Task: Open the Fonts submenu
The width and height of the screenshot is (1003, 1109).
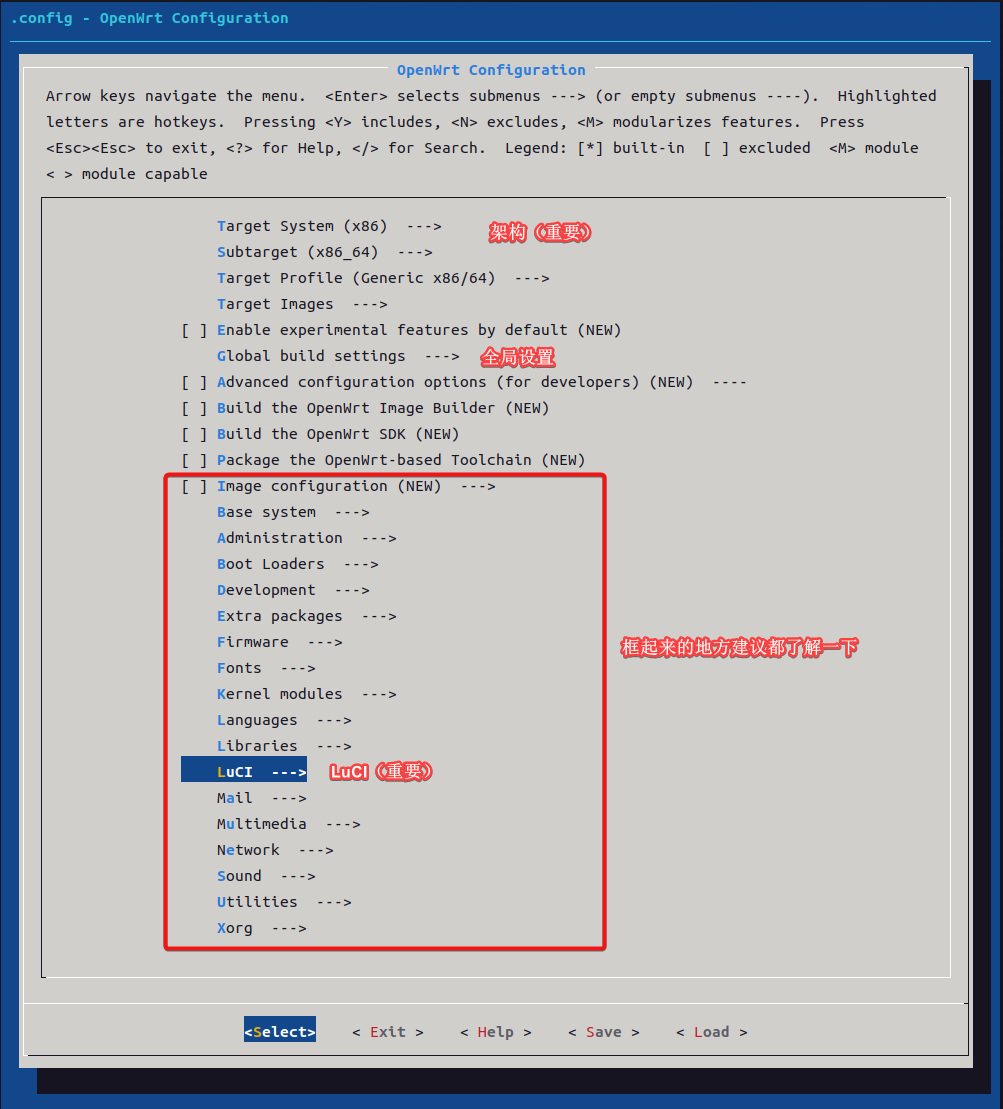Action: pos(266,668)
